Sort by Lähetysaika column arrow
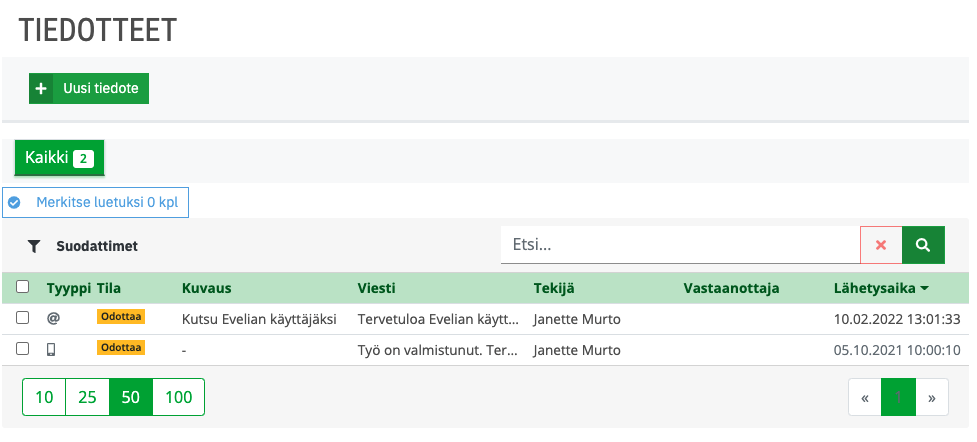This screenshot has width=977, height=442. coord(925,289)
